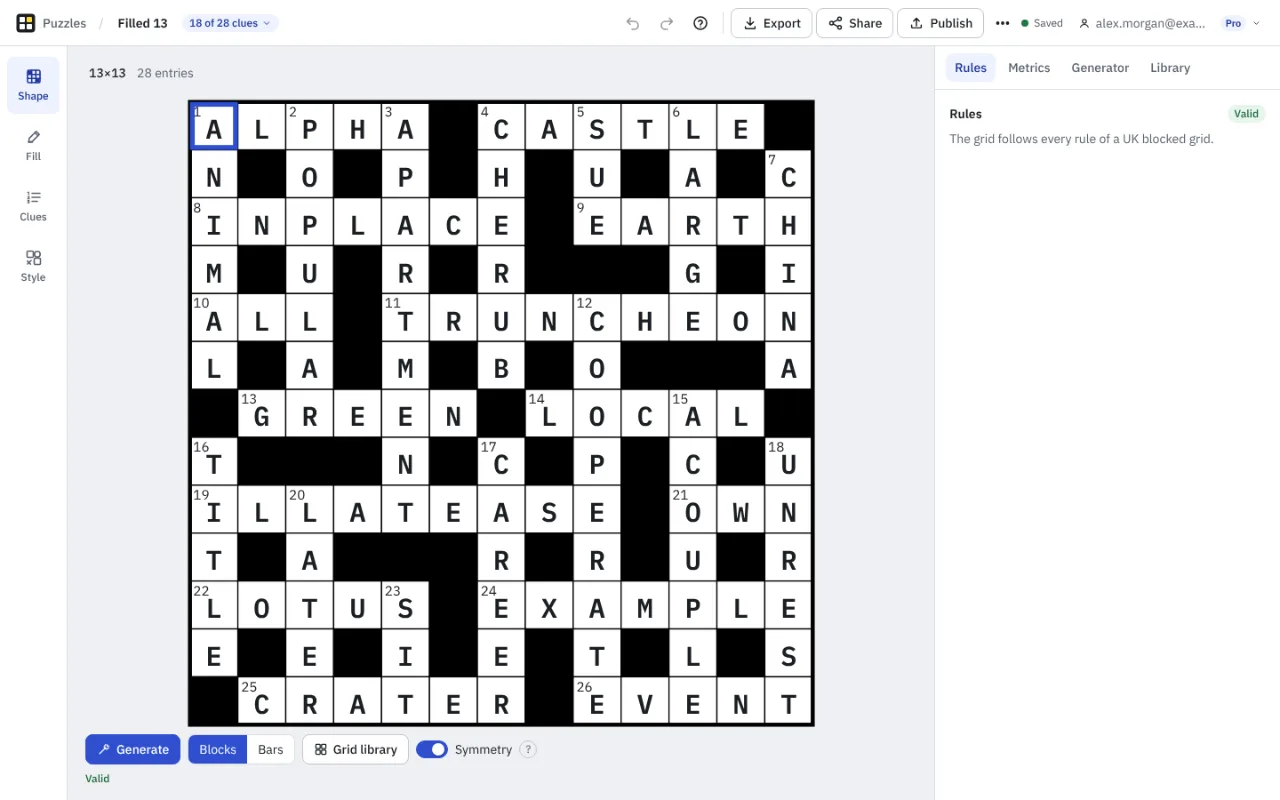Open the Grid library
1280x800 pixels.
355,749
